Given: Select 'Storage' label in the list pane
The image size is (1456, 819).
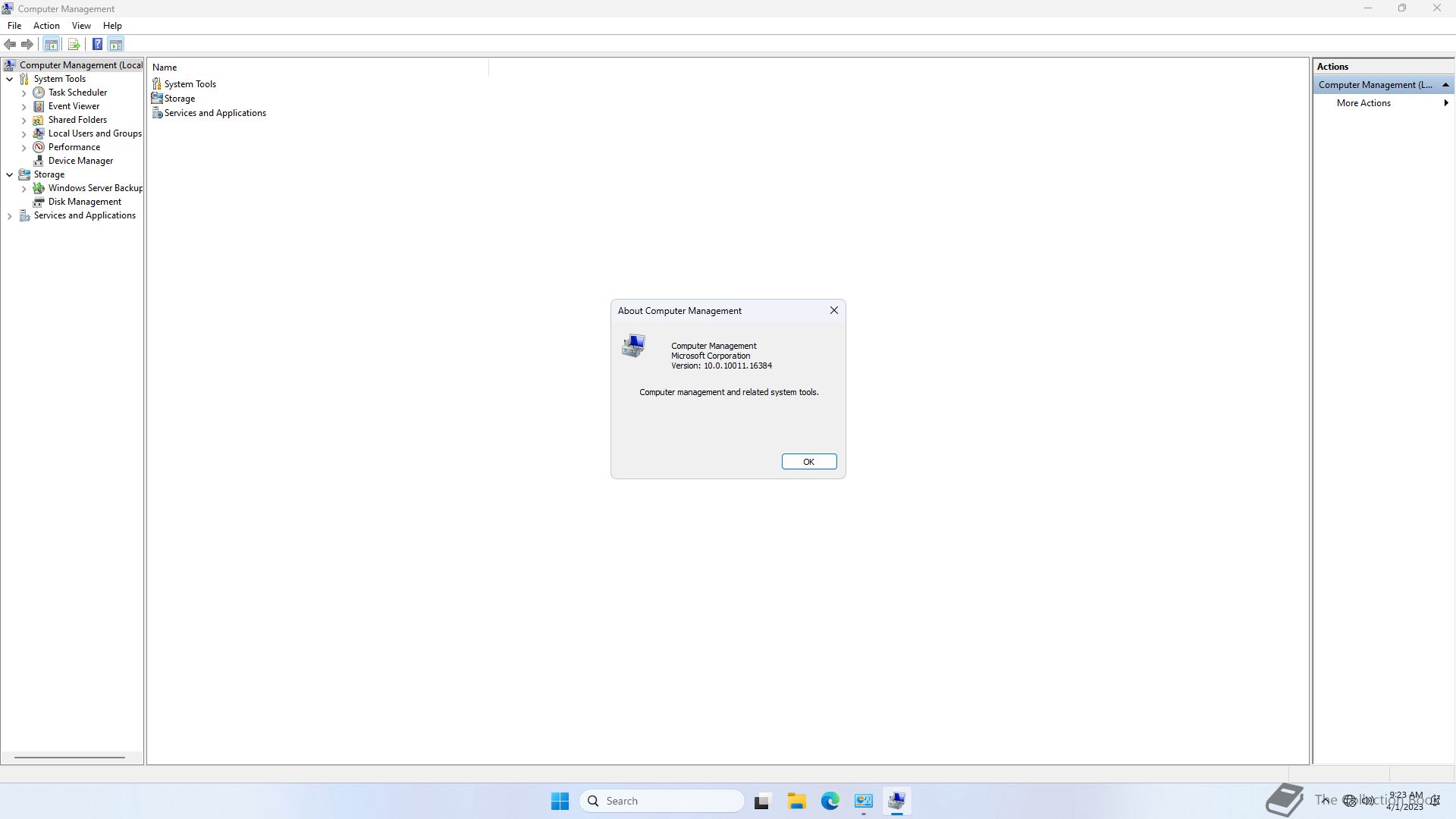Looking at the screenshot, I should [x=180, y=99].
